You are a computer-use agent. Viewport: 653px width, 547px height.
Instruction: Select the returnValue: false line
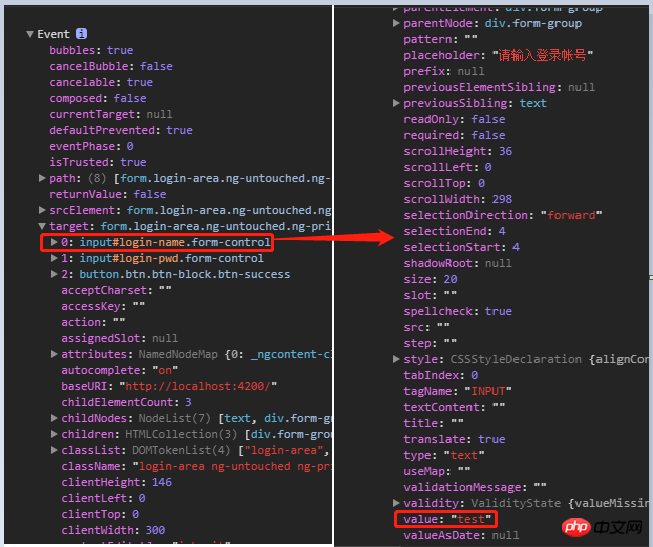[x=107, y=194]
